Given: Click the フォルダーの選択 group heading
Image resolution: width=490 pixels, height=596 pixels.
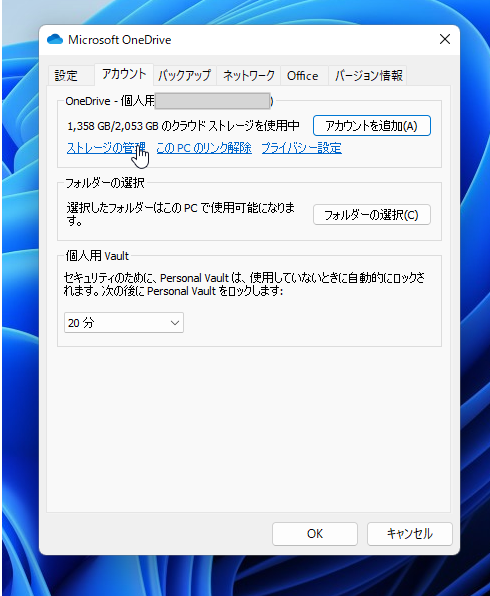Looking at the screenshot, I should (105, 183).
